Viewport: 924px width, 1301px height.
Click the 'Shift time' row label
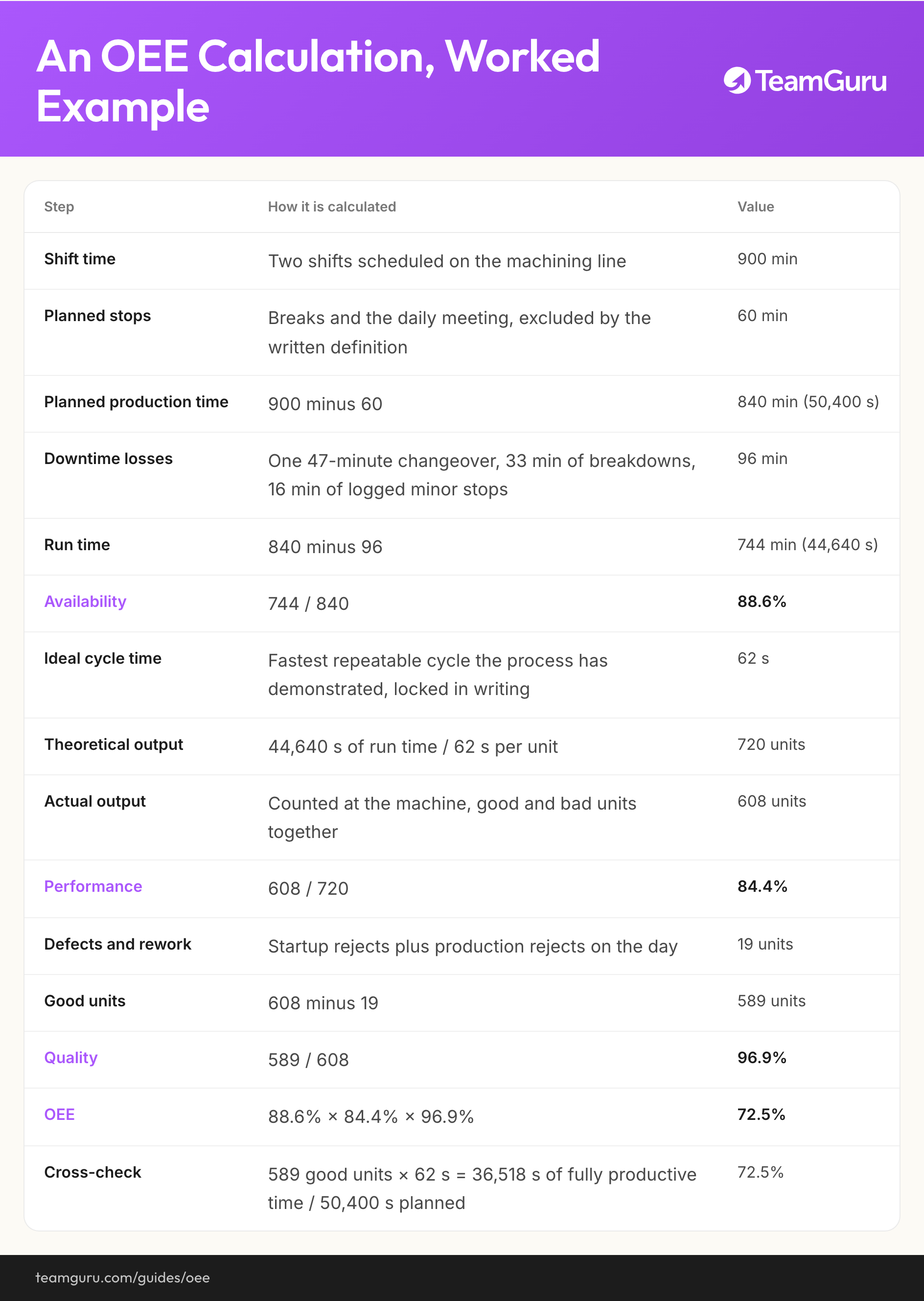tap(80, 259)
